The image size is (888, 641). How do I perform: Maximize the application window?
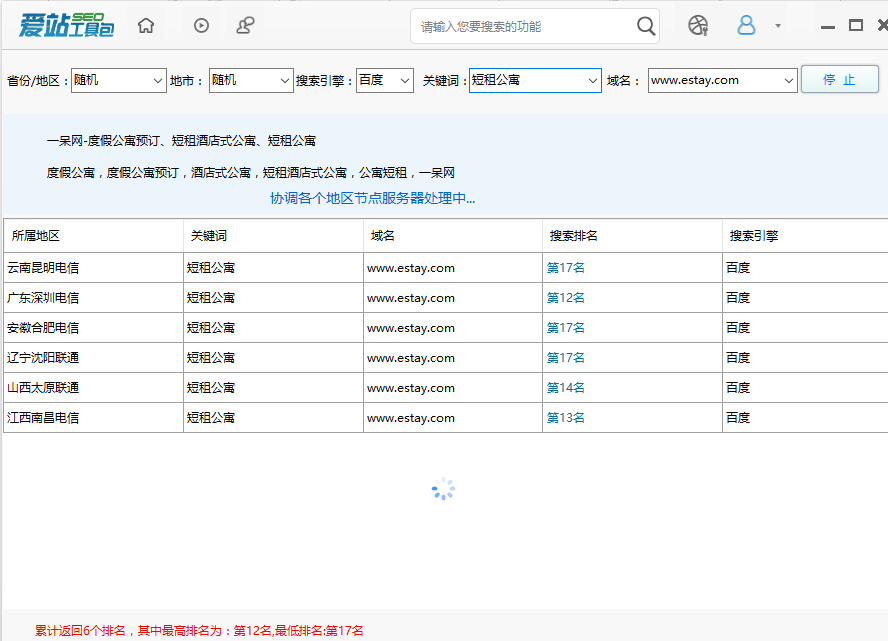tap(855, 26)
